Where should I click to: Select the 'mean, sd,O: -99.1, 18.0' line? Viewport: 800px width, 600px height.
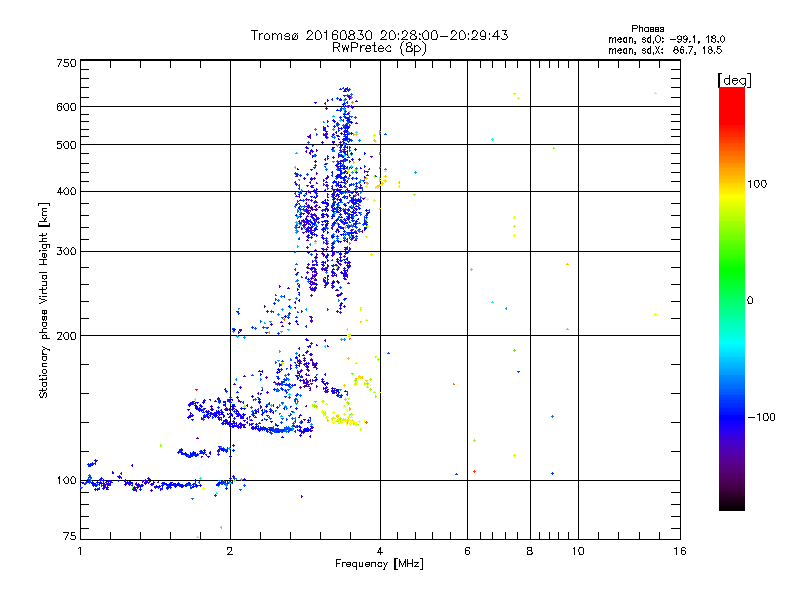point(666,39)
